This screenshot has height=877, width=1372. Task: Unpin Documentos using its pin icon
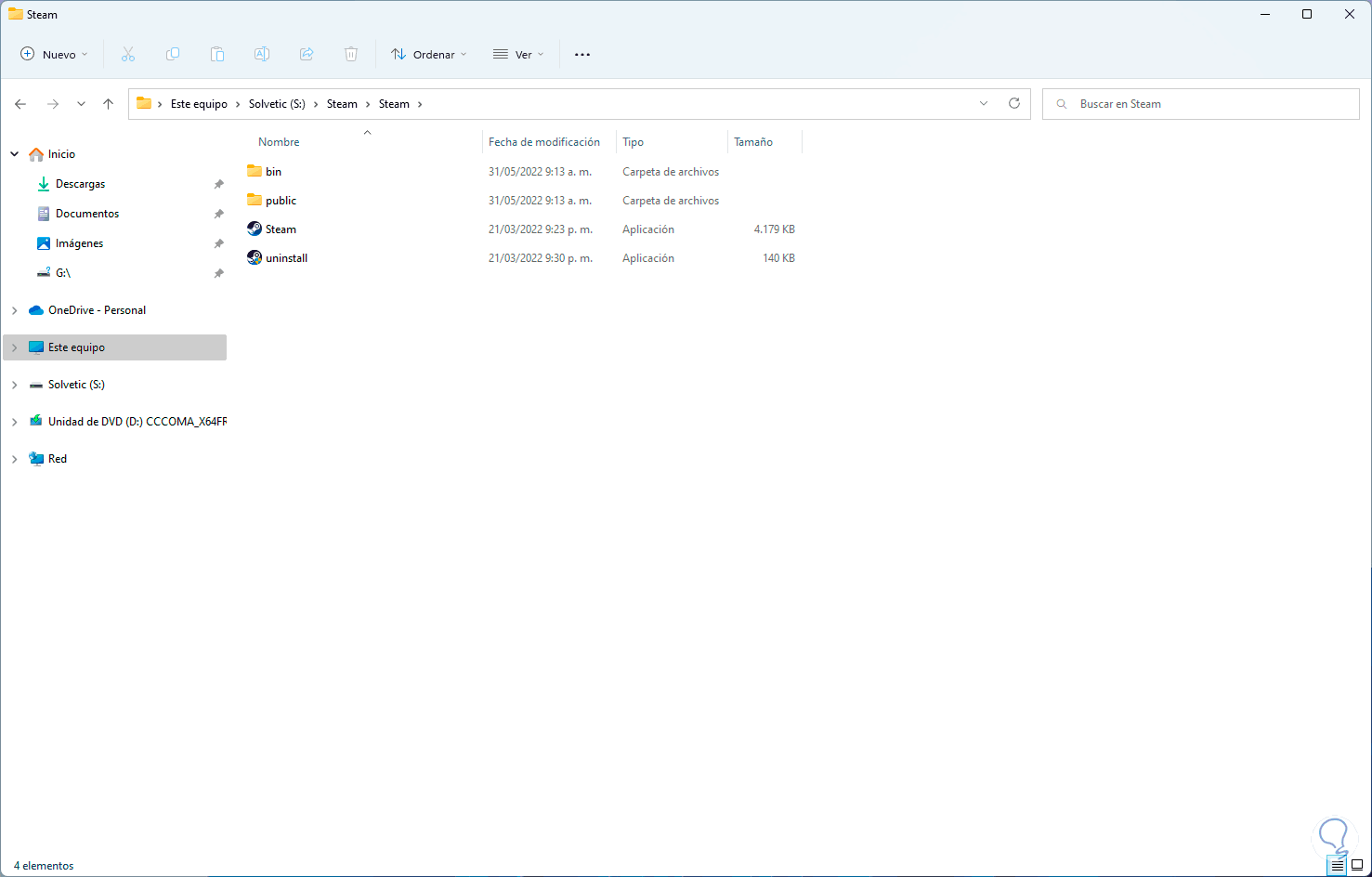pos(219,214)
